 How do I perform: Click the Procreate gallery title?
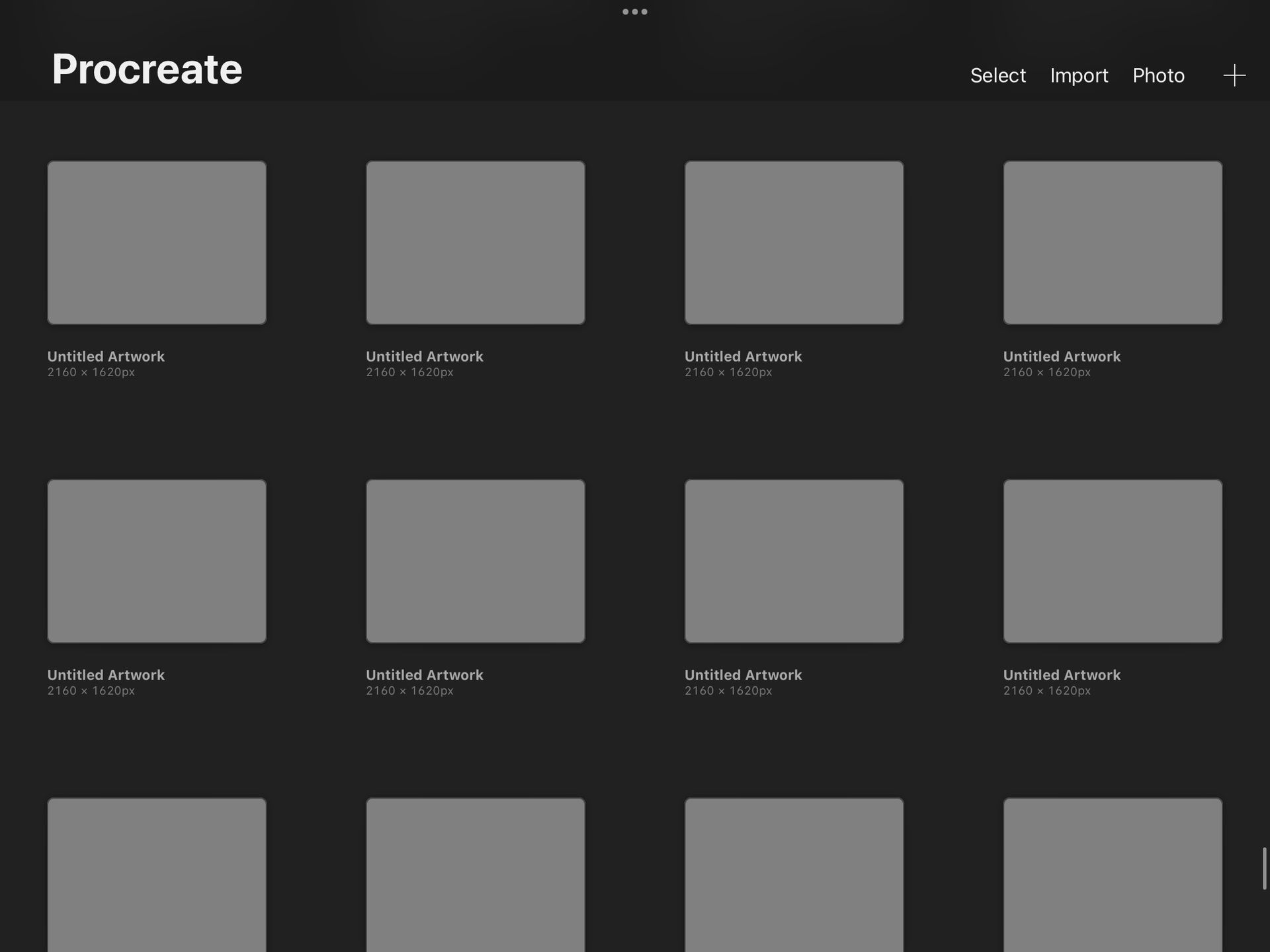click(147, 69)
